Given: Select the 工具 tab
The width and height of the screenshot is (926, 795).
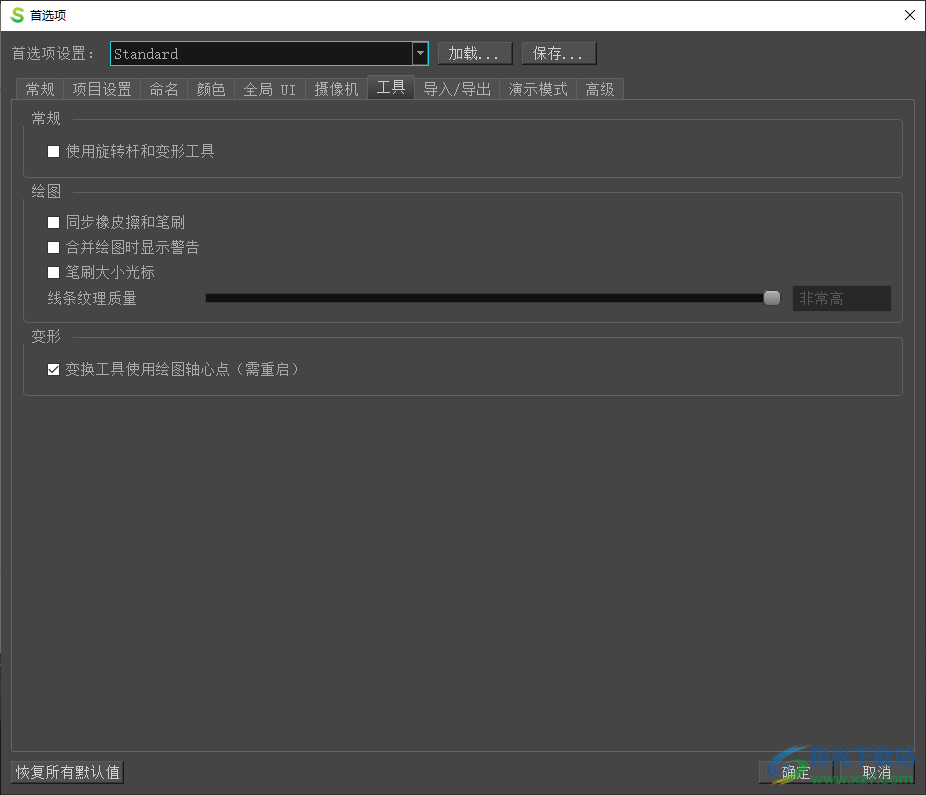Looking at the screenshot, I should pyautogui.click(x=391, y=87).
